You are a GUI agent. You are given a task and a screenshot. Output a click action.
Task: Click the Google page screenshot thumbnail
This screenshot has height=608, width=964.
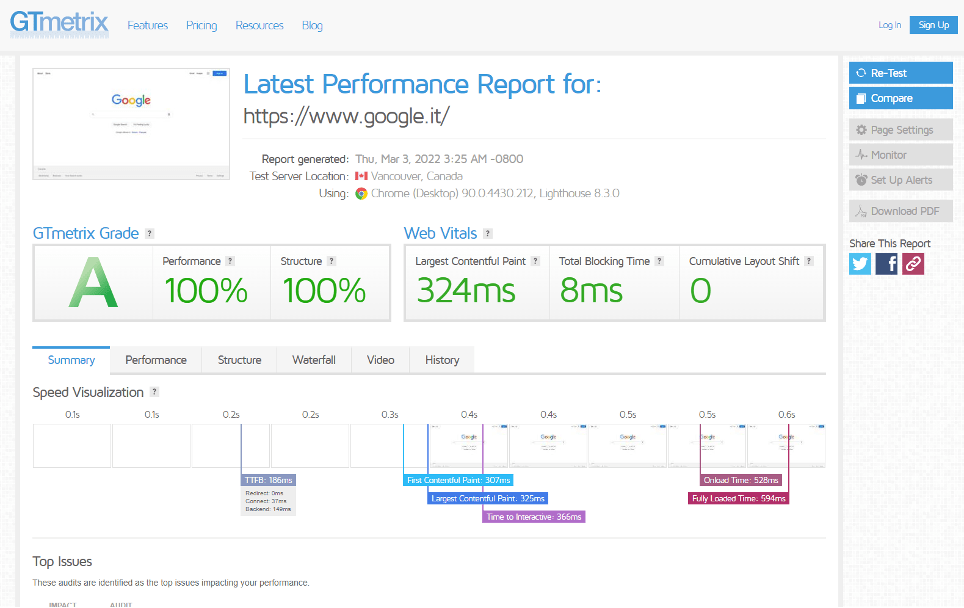pyautogui.click(x=131, y=124)
